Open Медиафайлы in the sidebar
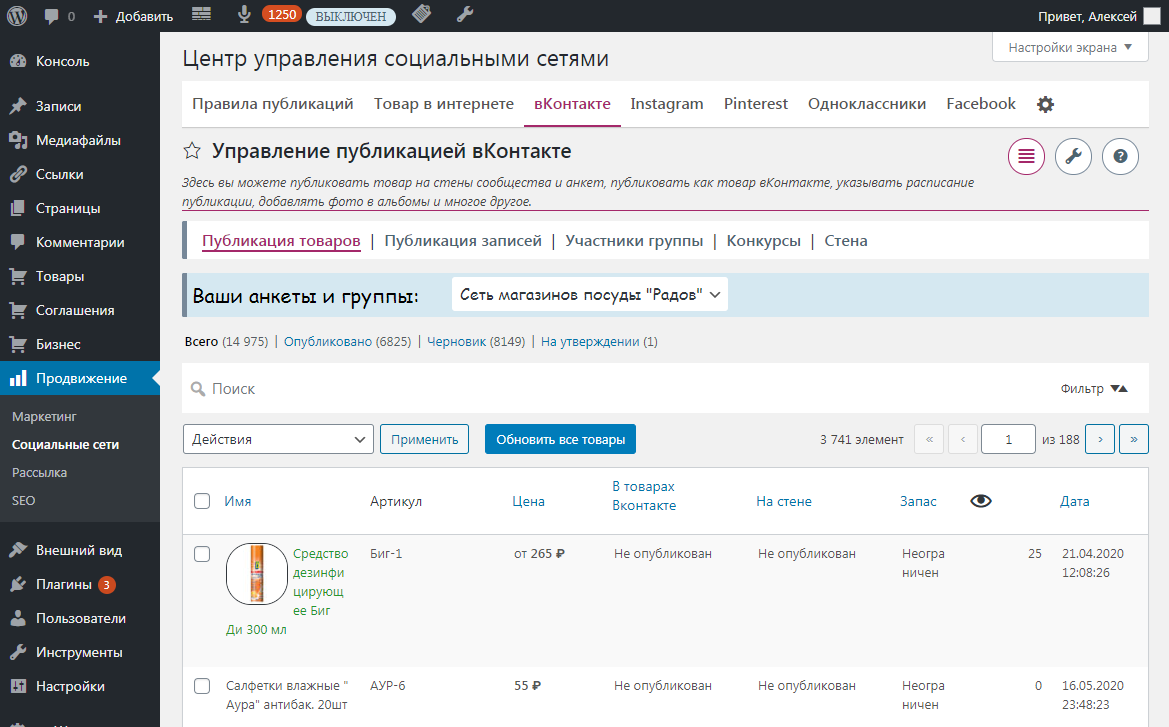This screenshot has height=727, width=1169. pyautogui.click(x=80, y=140)
